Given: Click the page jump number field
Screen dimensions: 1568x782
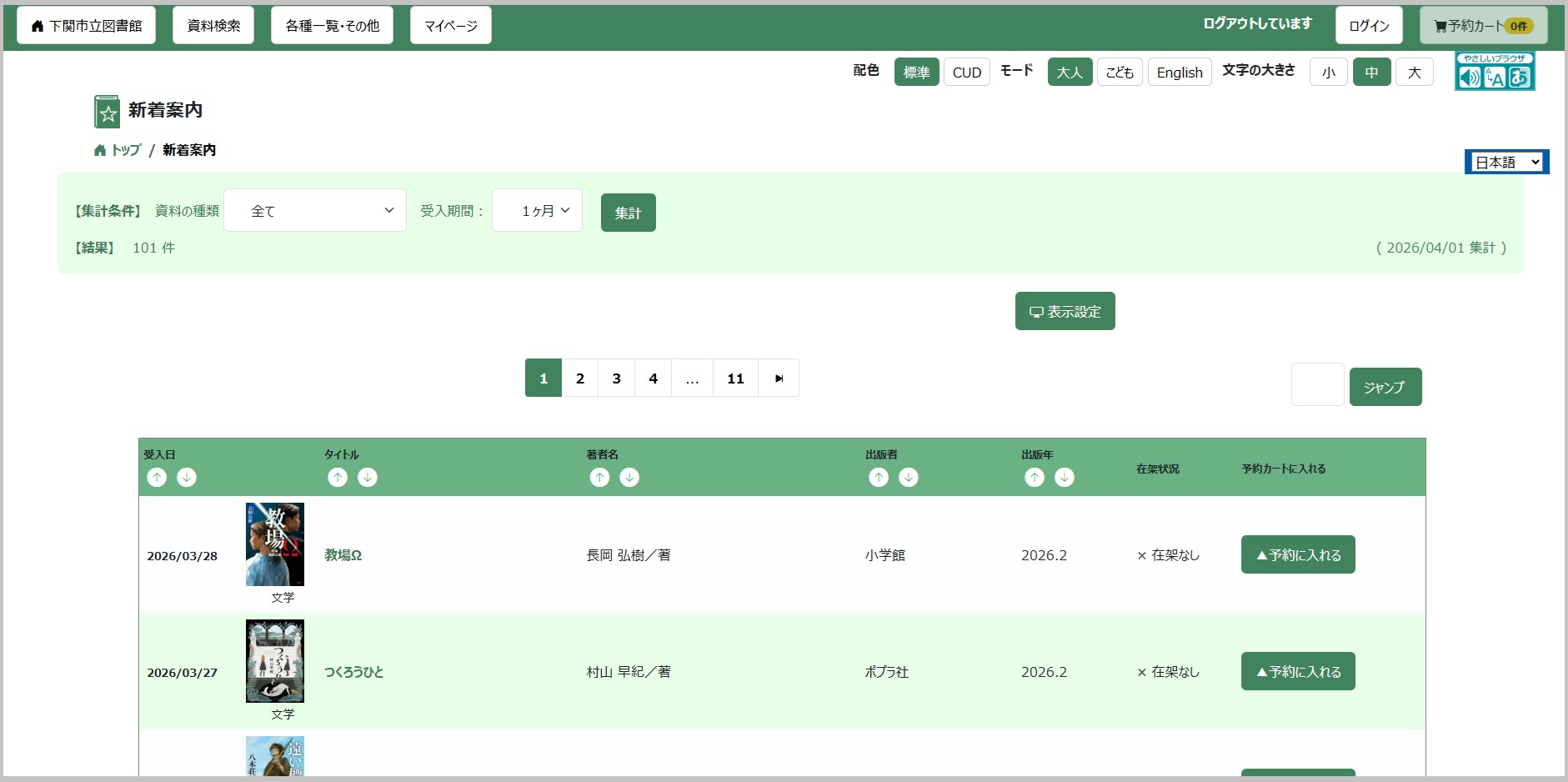Looking at the screenshot, I should (x=1317, y=385).
